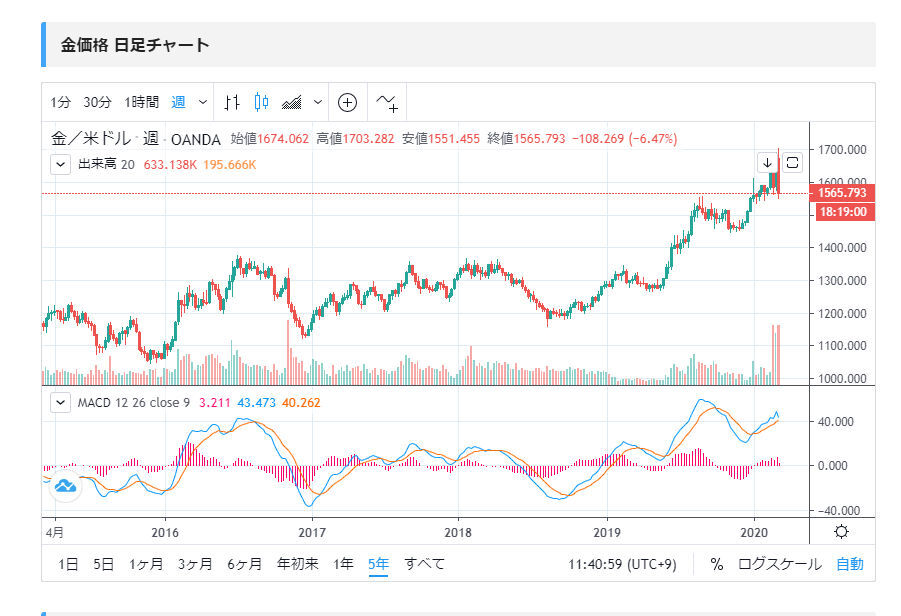The height and width of the screenshot is (616, 901).
Task: Open chart settings gear icon
Action: [842, 532]
